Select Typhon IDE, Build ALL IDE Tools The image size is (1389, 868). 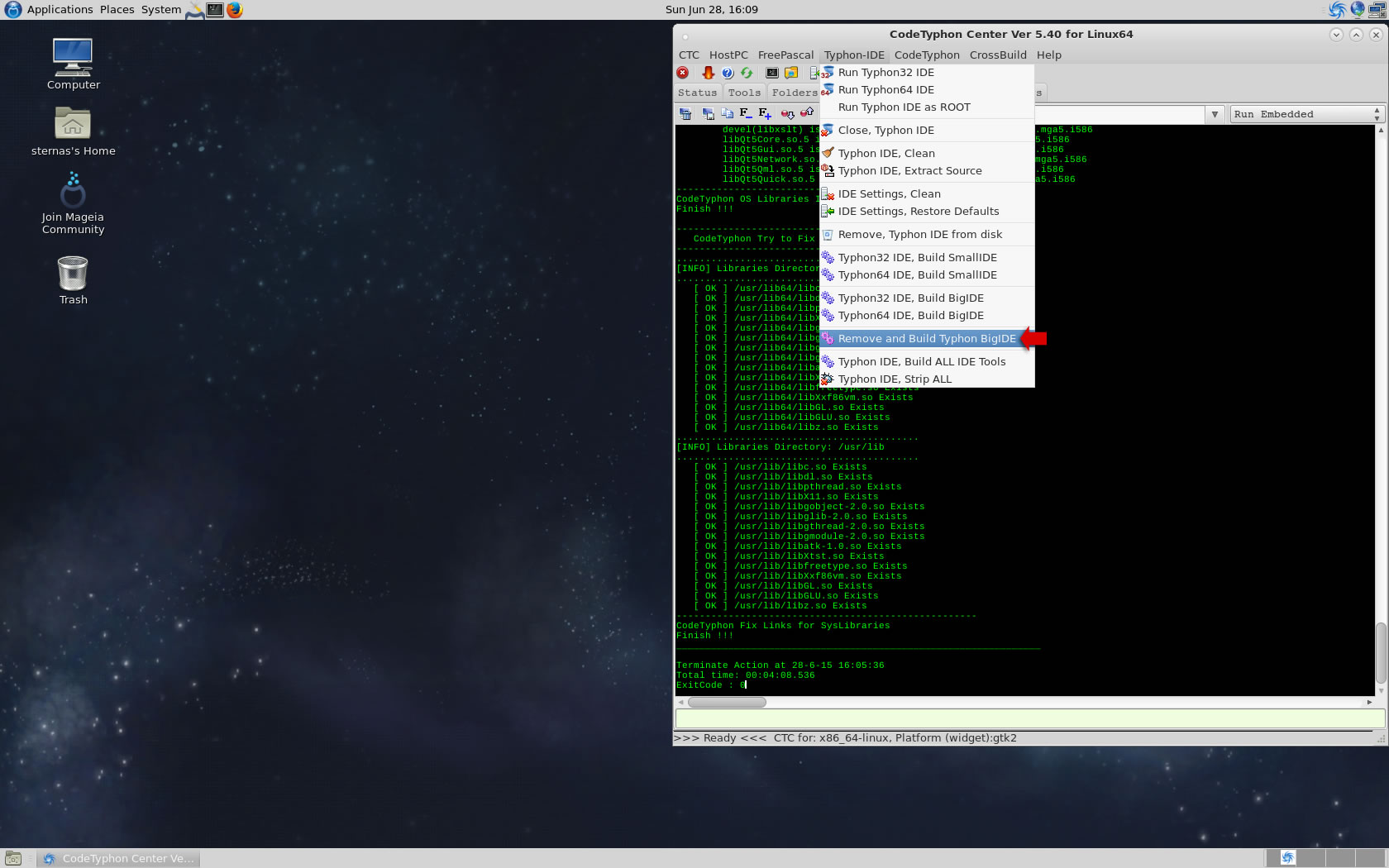click(x=927, y=361)
